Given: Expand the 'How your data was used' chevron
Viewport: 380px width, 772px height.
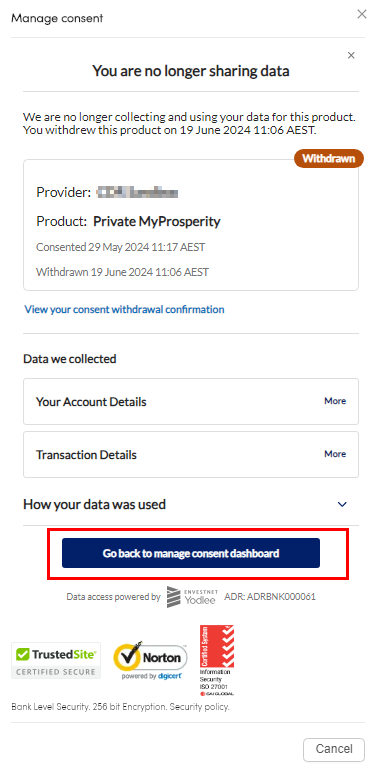Looking at the screenshot, I should (x=342, y=504).
